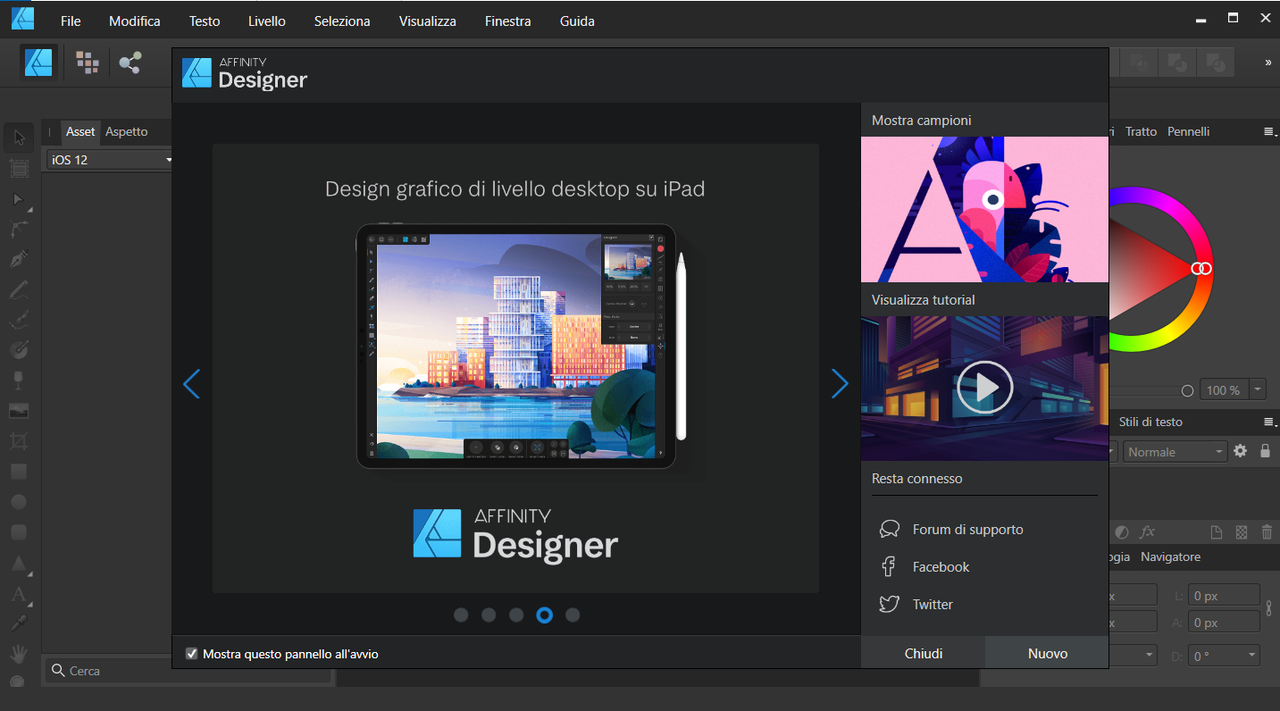Select the first carousel slide dot
Image resolution: width=1280 pixels, height=711 pixels.
tap(461, 615)
